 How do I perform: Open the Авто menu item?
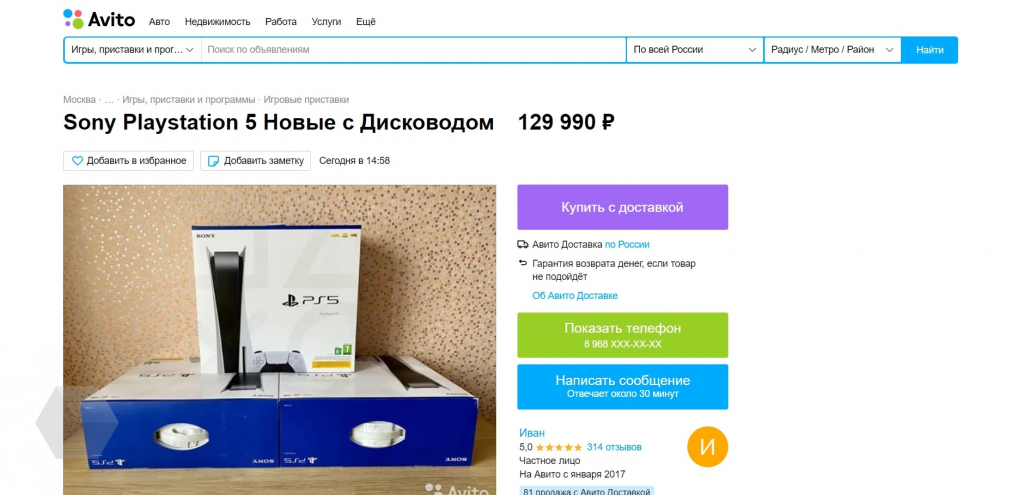[159, 22]
